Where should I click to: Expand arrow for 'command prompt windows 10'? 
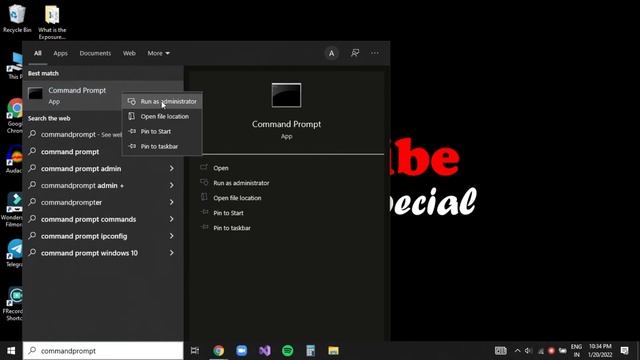[x=171, y=253]
